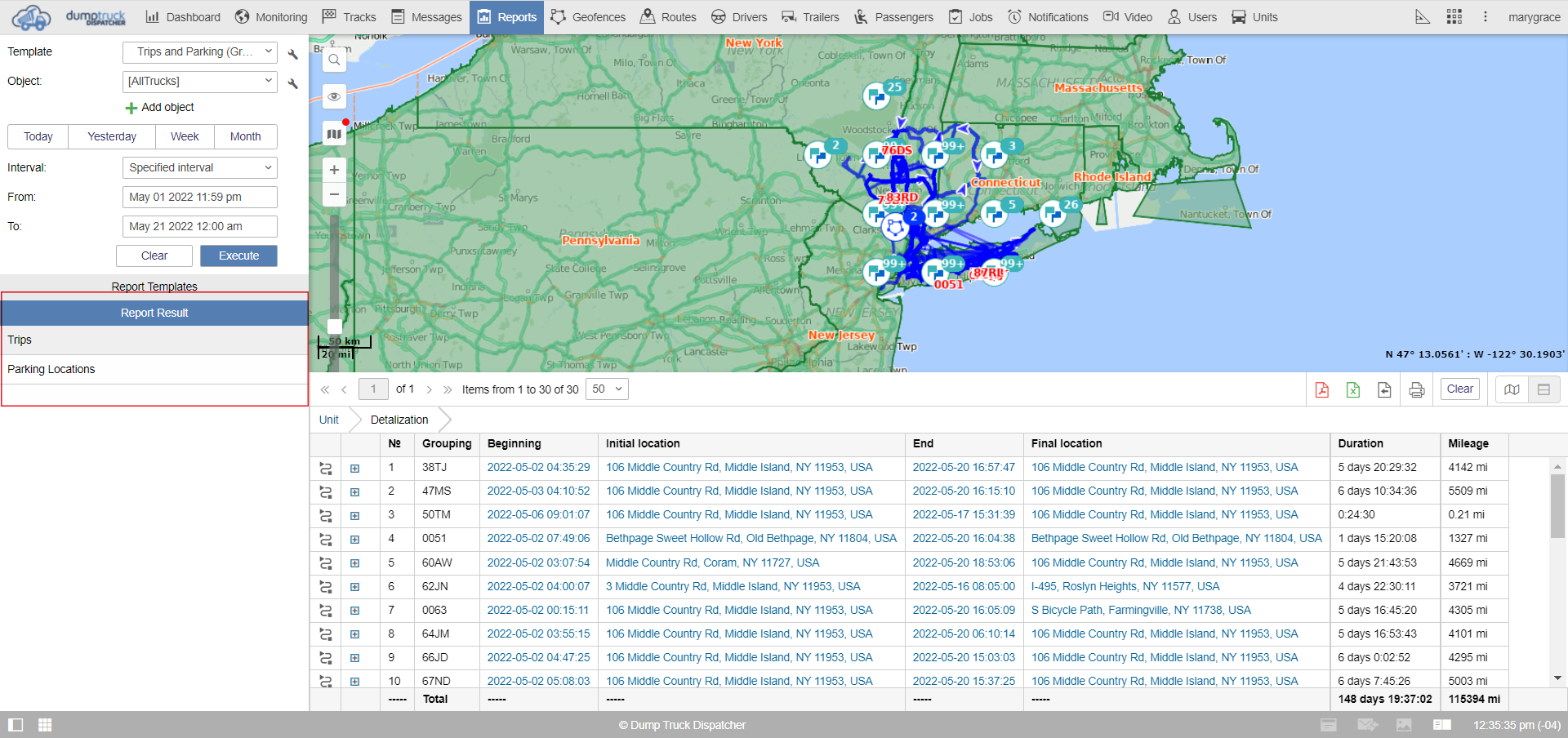The width and height of the screenshot is (1568, 738).
Task: Click the map zoom slider handle
Action: pos(334,326)
